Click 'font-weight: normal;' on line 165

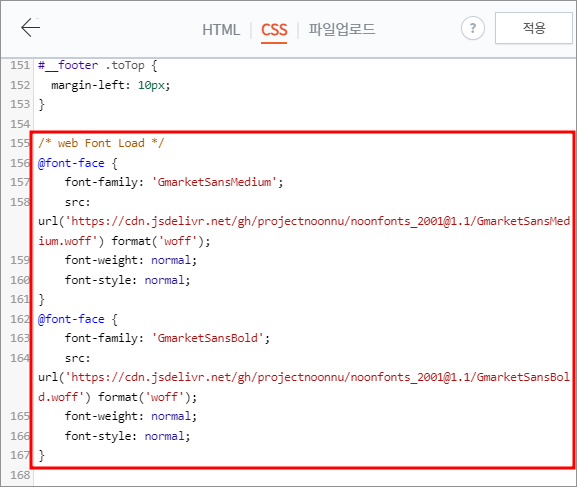[x=131, y=416]
